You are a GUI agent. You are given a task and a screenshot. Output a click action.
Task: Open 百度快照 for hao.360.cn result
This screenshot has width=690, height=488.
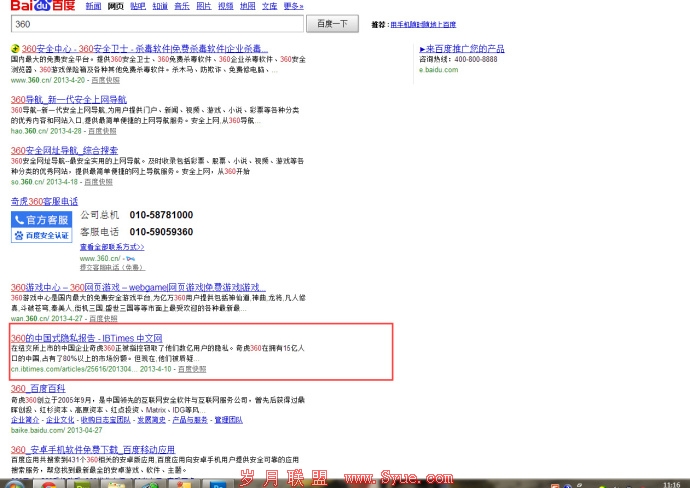pos(102,131)
